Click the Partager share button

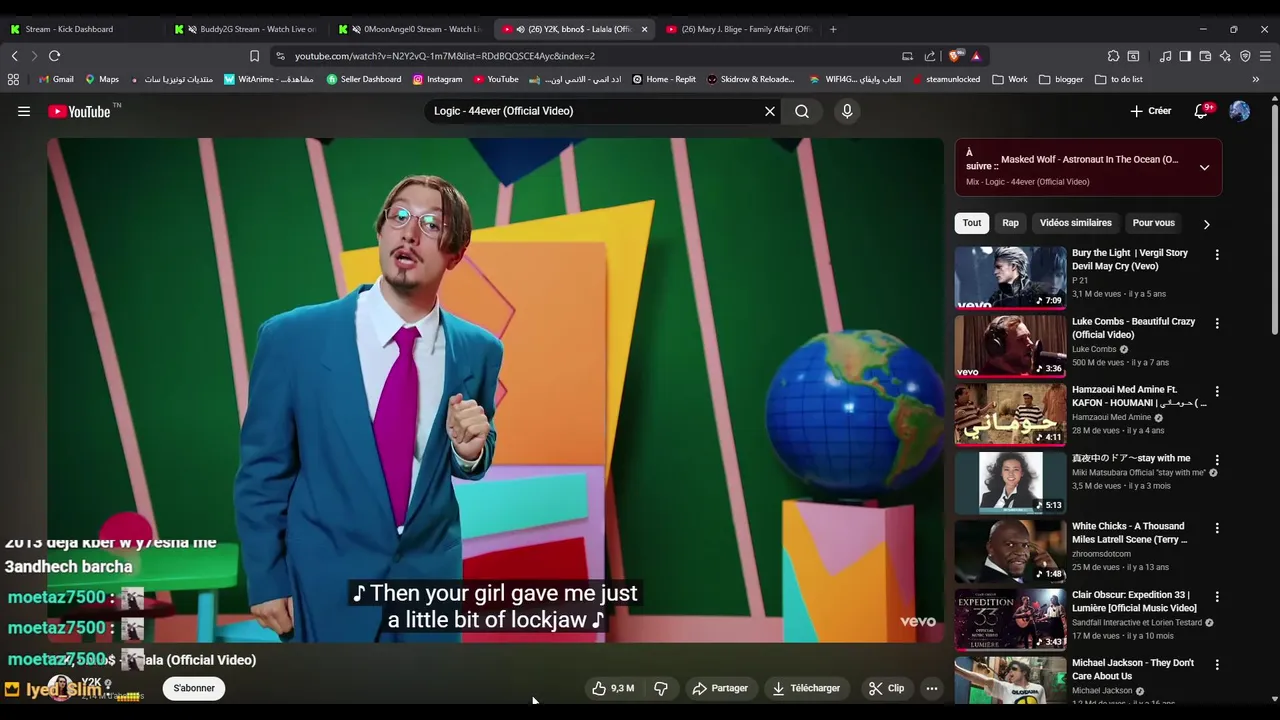[720, 688]
